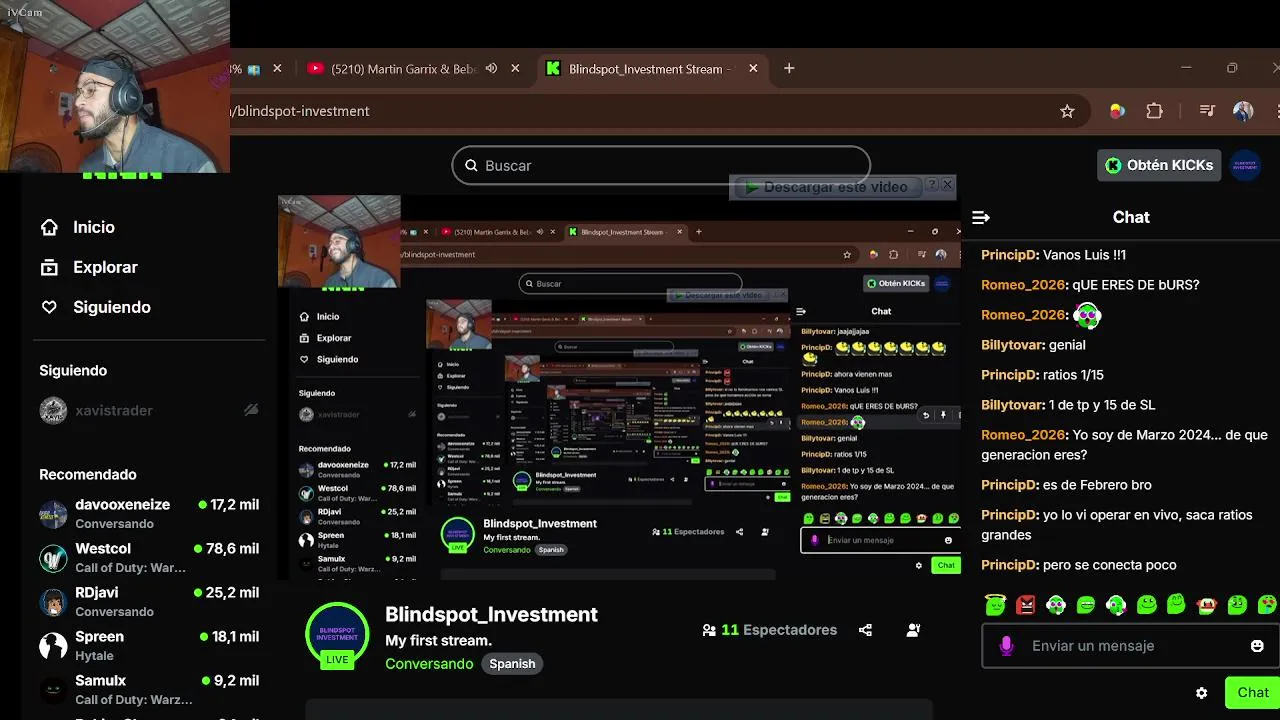Click the green Chat send button
This screenshot has height=720, width=1280.
[1252, 692]
